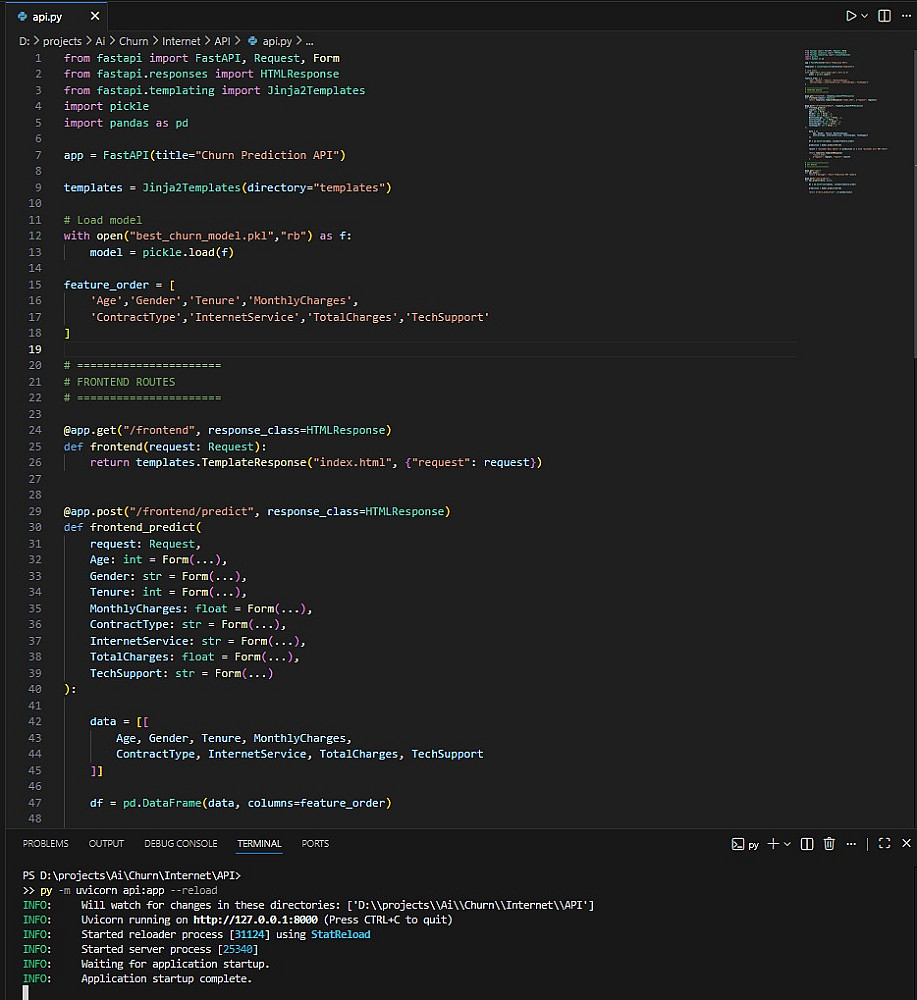917x1000 pixels.
Task: Create a new terminal with plus icon
Action: 773,844
